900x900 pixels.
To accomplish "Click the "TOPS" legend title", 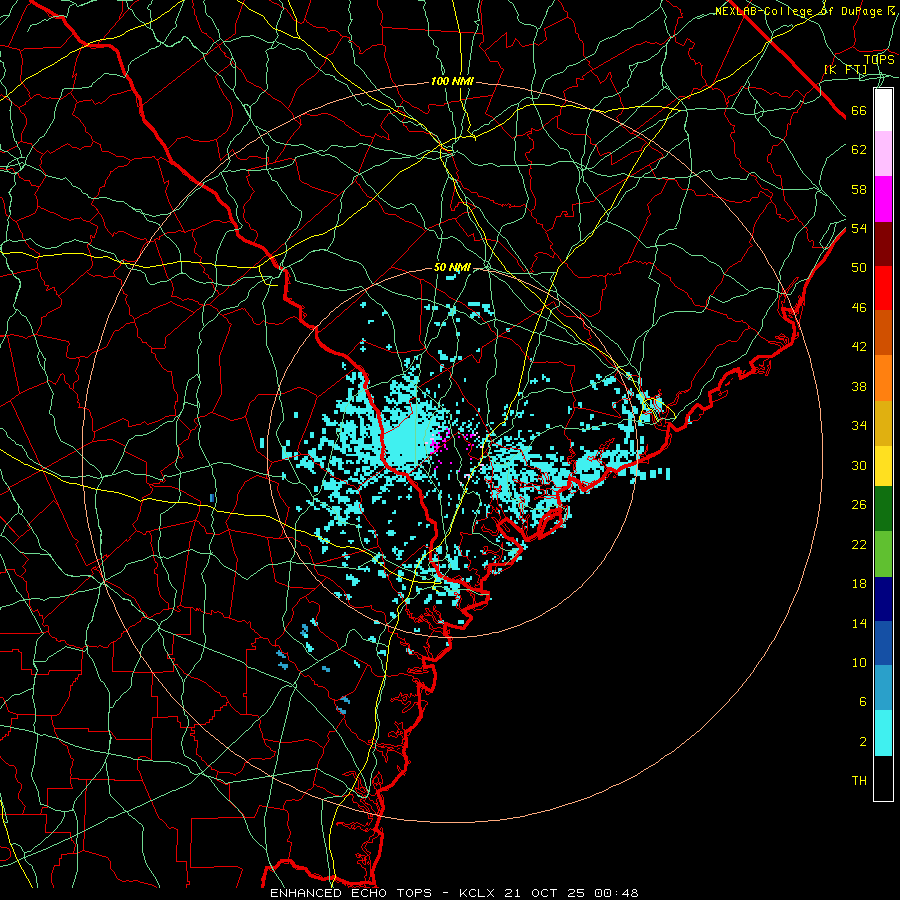I will 879,59.
